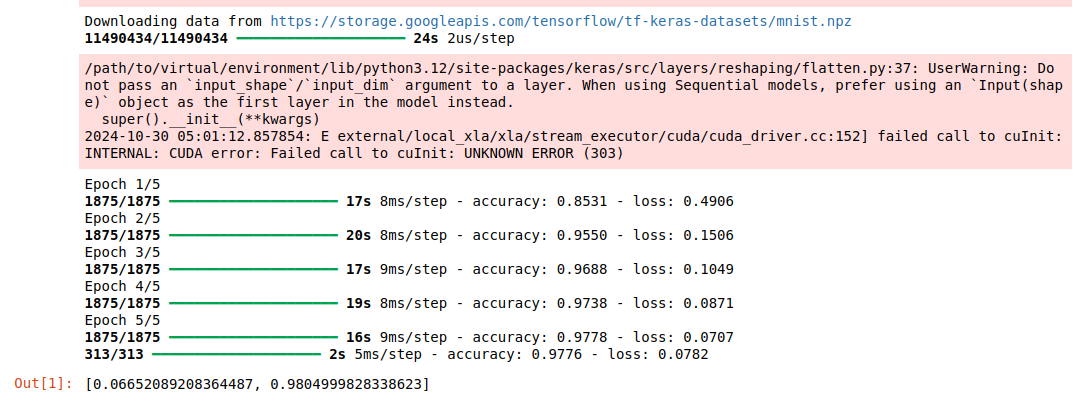Screen dimensions: 1076x401
Task: Click the pink UserWarning stderr output block
Action: (x=575, y=111)
